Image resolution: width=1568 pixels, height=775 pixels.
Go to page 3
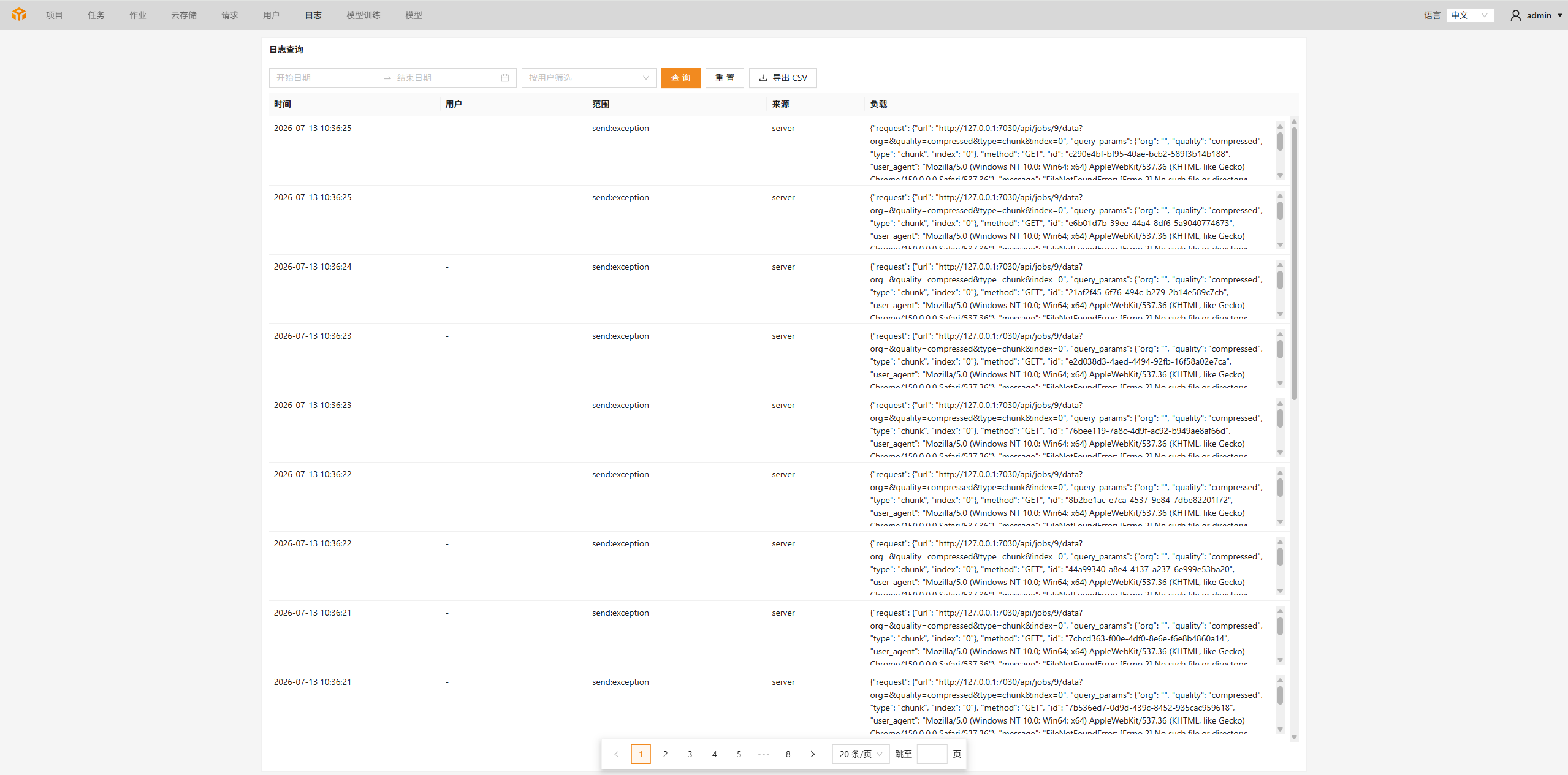click(690, 754)
